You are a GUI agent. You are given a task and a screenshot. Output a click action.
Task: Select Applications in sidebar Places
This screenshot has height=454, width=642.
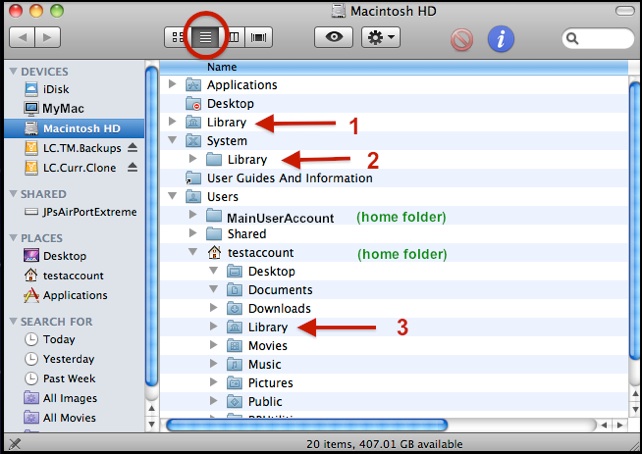click(x=74, y=295)
